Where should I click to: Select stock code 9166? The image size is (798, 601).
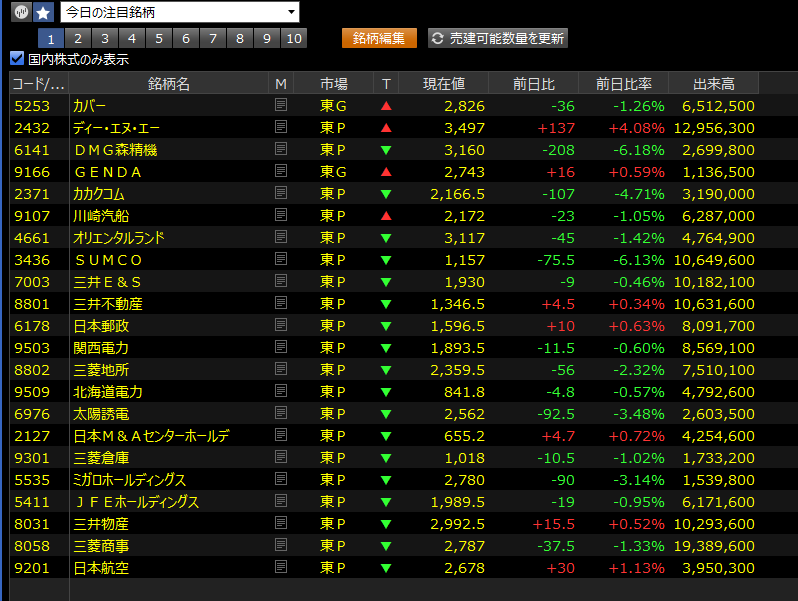tap(32, 172)
